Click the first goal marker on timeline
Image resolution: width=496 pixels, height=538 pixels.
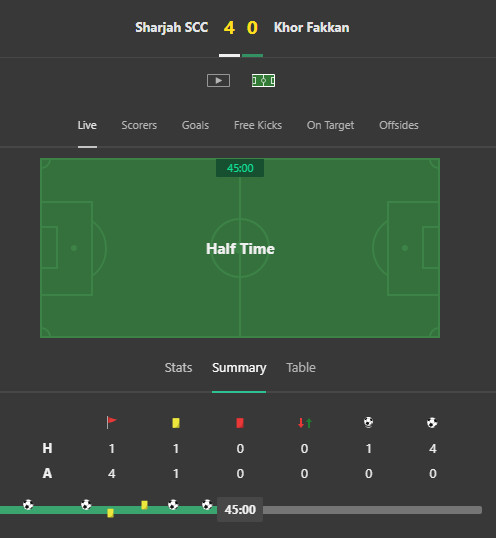(x=28, y=505)
